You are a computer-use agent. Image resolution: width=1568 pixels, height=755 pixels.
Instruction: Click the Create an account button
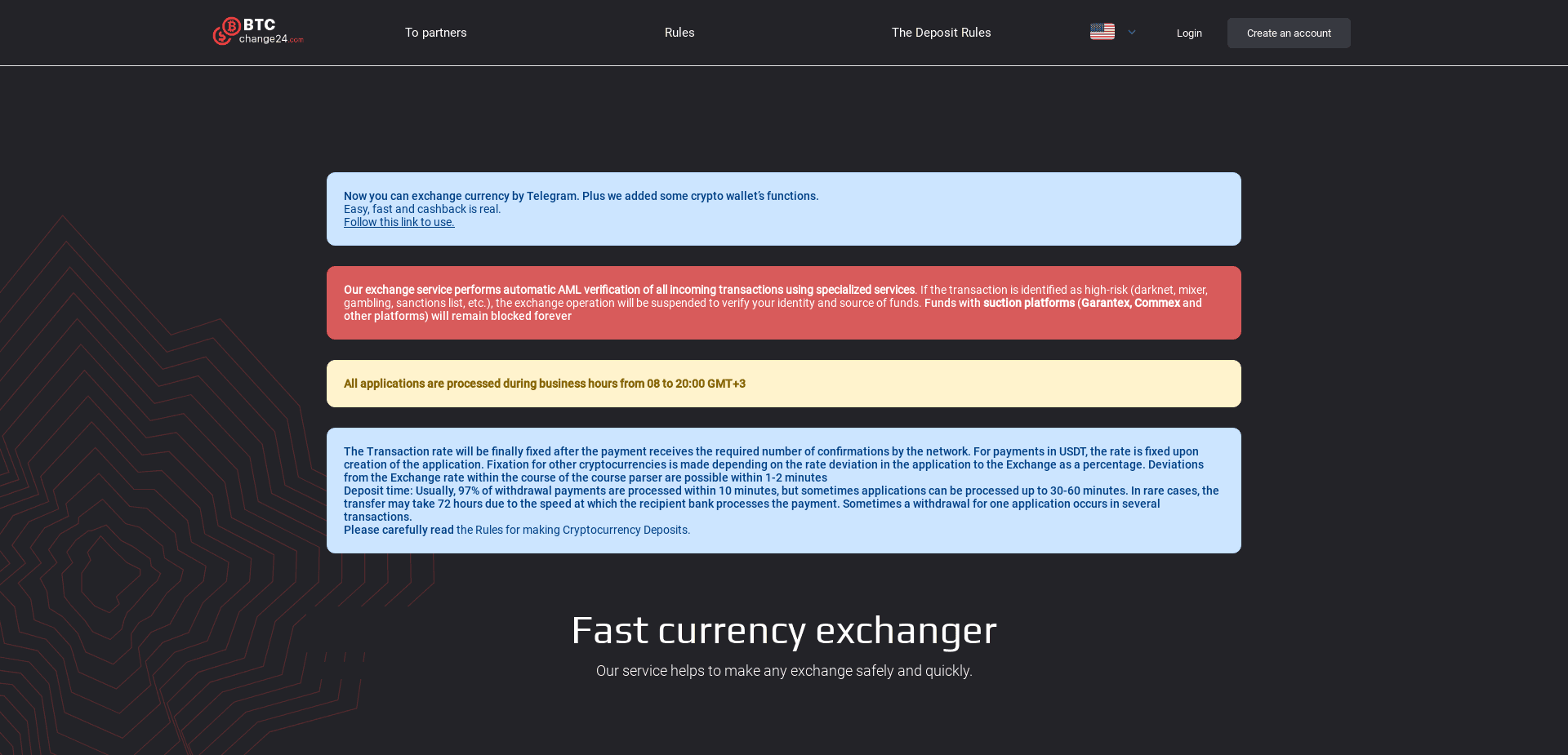coord(1288,33)
